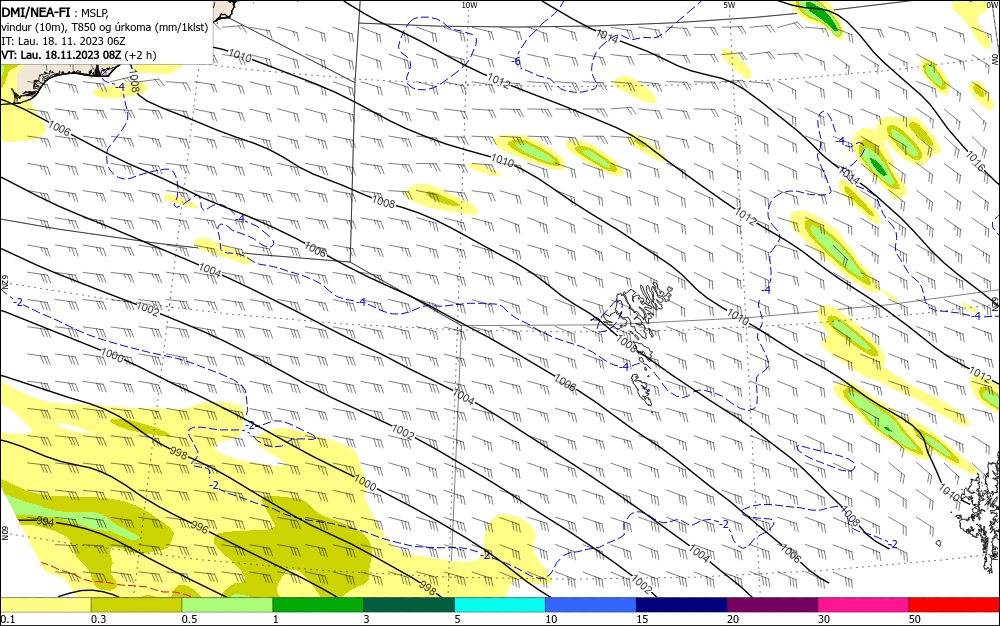Click the 'DMI/NEA-FI' title text

coord(36,12)
